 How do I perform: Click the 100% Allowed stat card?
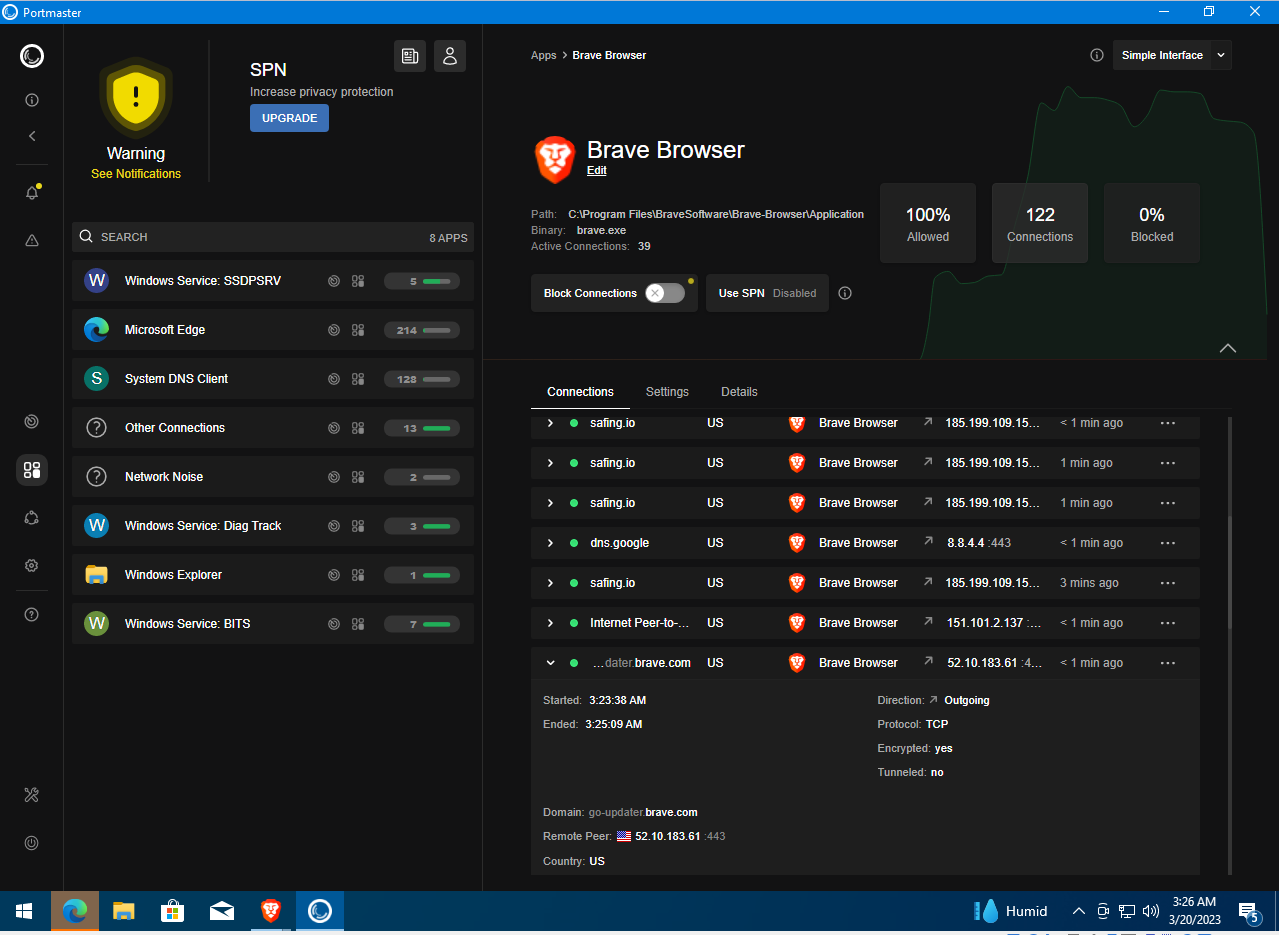[928, 223]
